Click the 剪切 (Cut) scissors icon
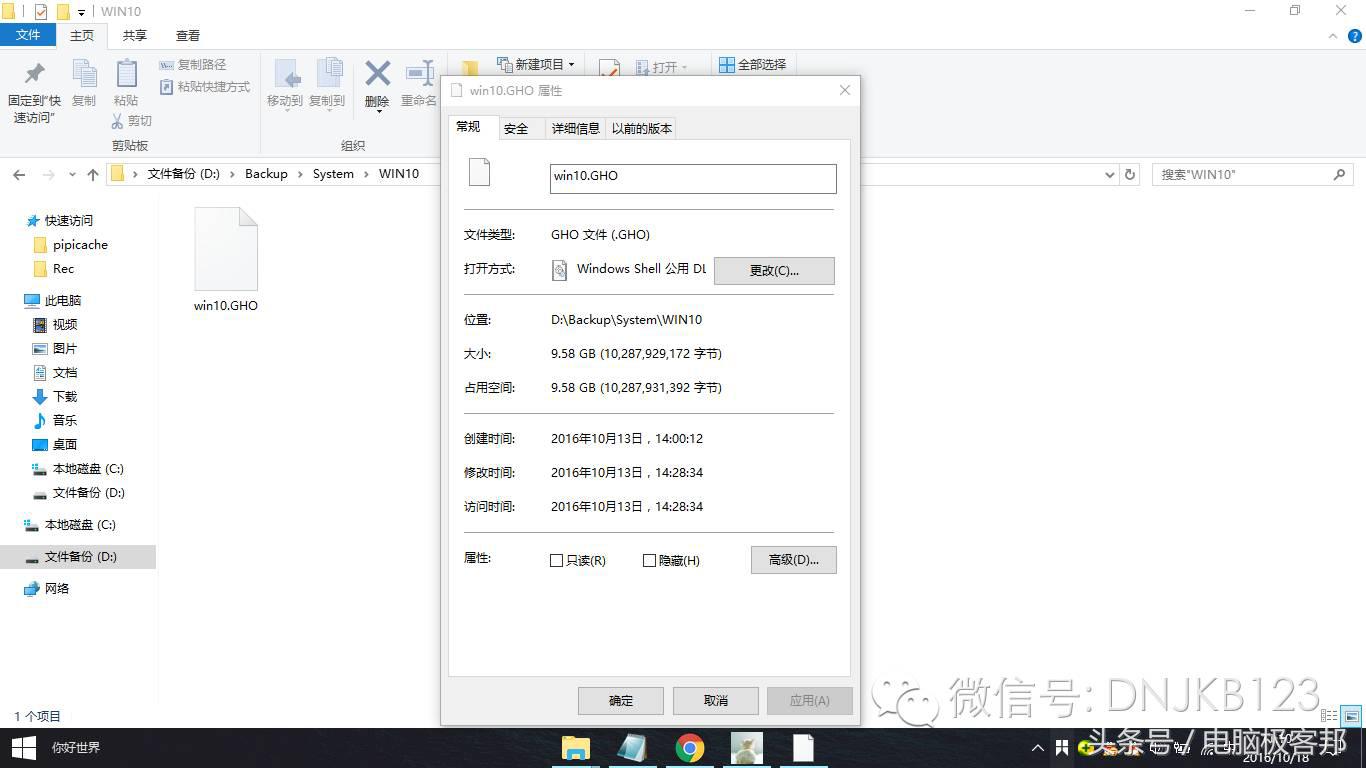1366x768 pixels. point(119,120)
